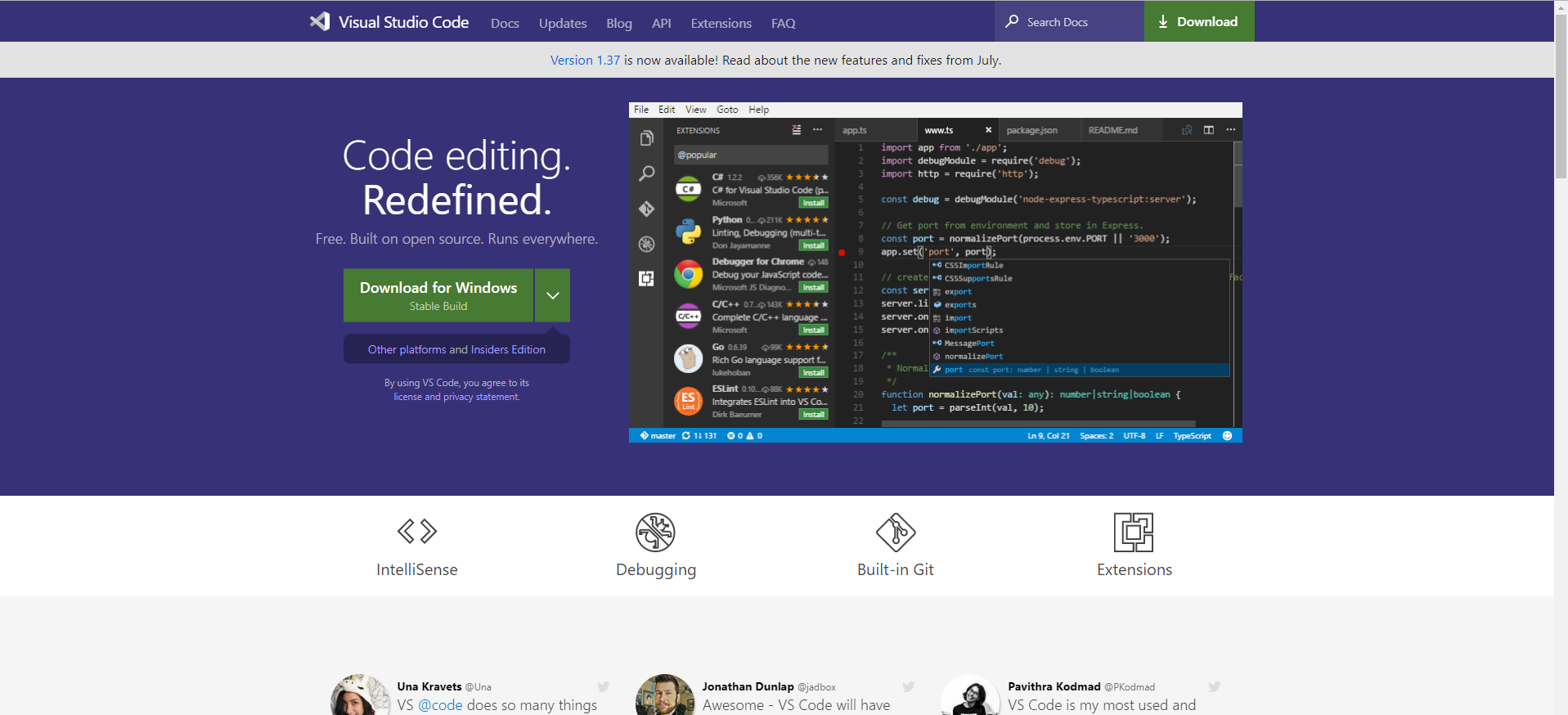
Task: Click the Extensions icon in editor sidebar
Action: (x=647, y=278)
